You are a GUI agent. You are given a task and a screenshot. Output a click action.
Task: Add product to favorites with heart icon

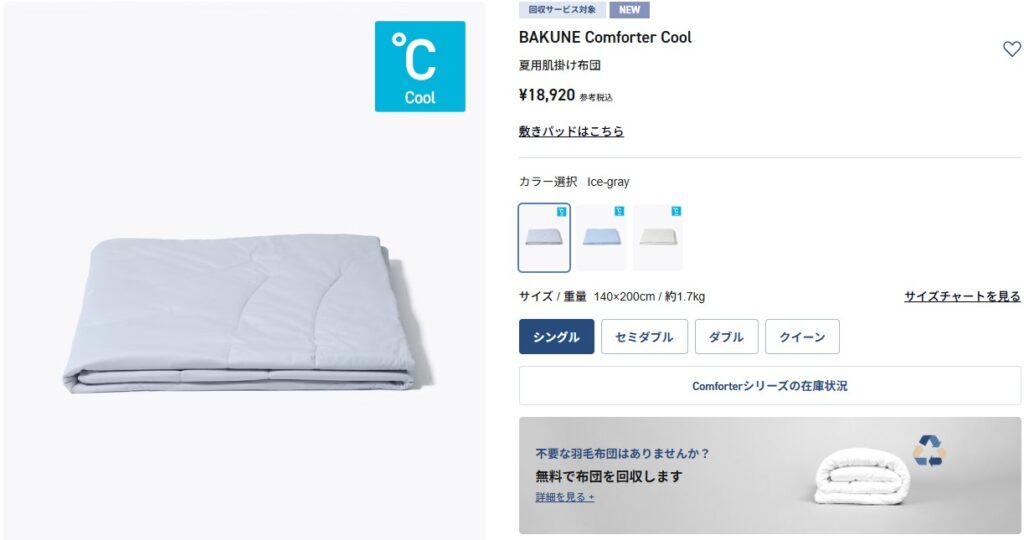tap(1012, 49)
